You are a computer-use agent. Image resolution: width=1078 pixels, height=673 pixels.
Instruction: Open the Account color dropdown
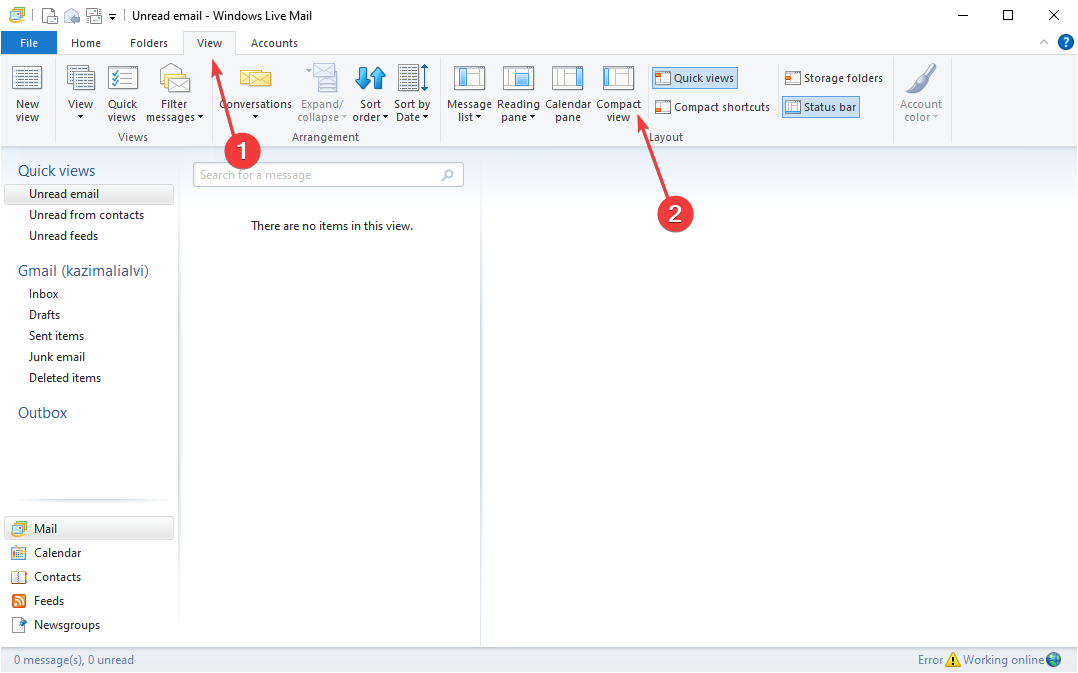click(921, 94)
